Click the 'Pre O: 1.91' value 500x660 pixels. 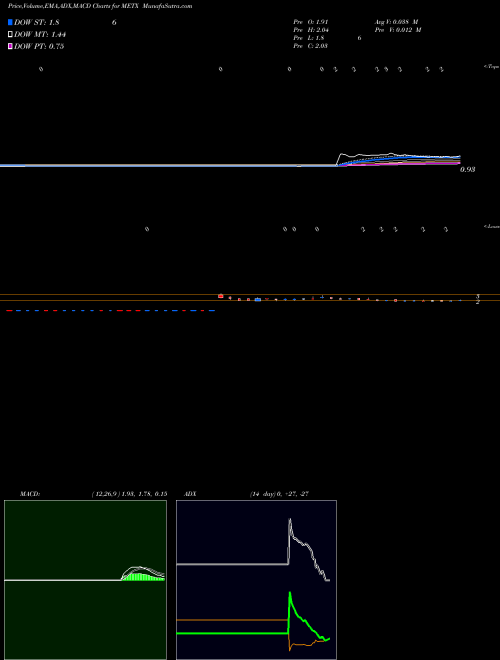click(x=311, y=21)
